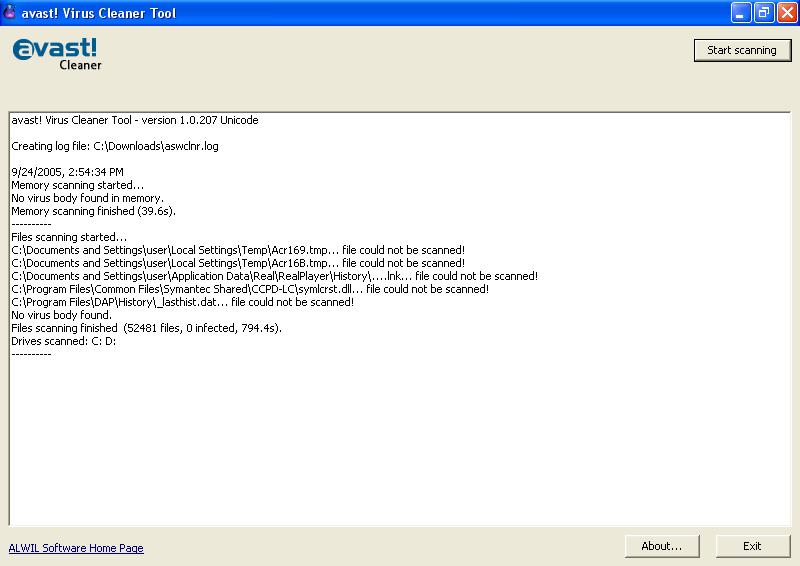Click the Acr169.tmp unscanned file entry
The width and height of the screenshot is (800, 566).
tap(237, 250)
